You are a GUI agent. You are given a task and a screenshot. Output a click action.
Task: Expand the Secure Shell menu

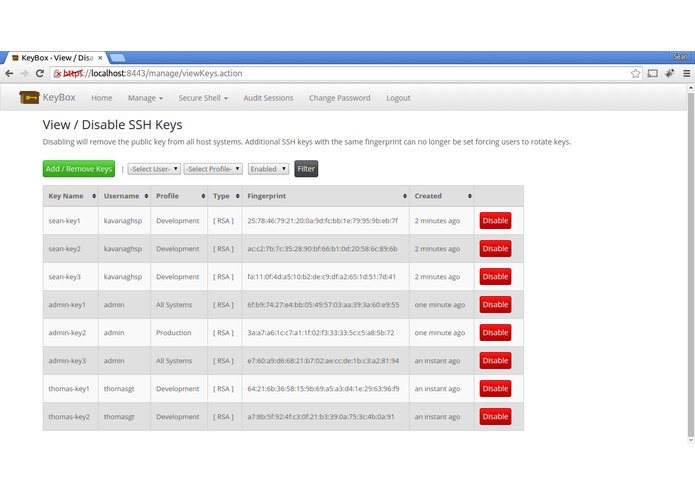pyautogui.click(x=203, y=98)
